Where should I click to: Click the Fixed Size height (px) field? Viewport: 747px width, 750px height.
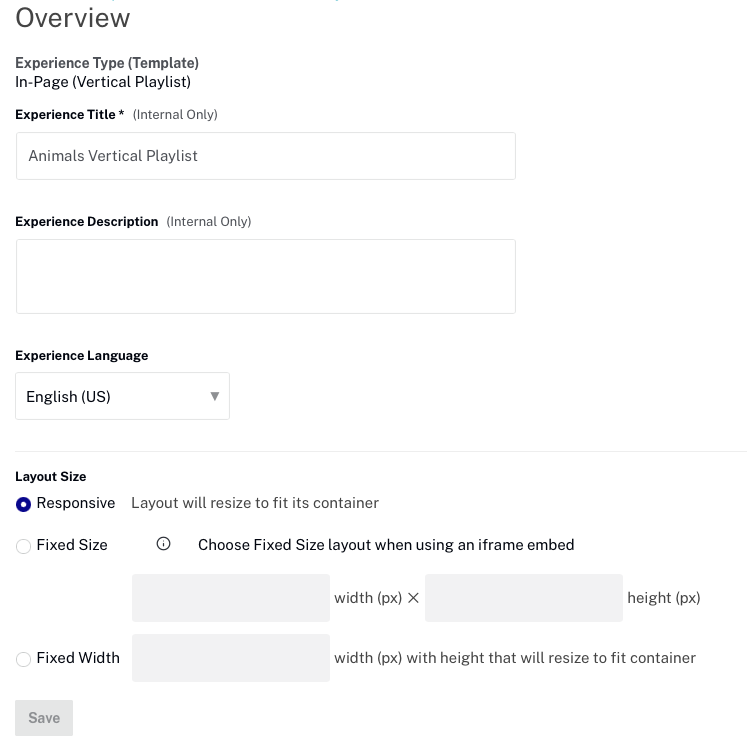coord(524,598)
